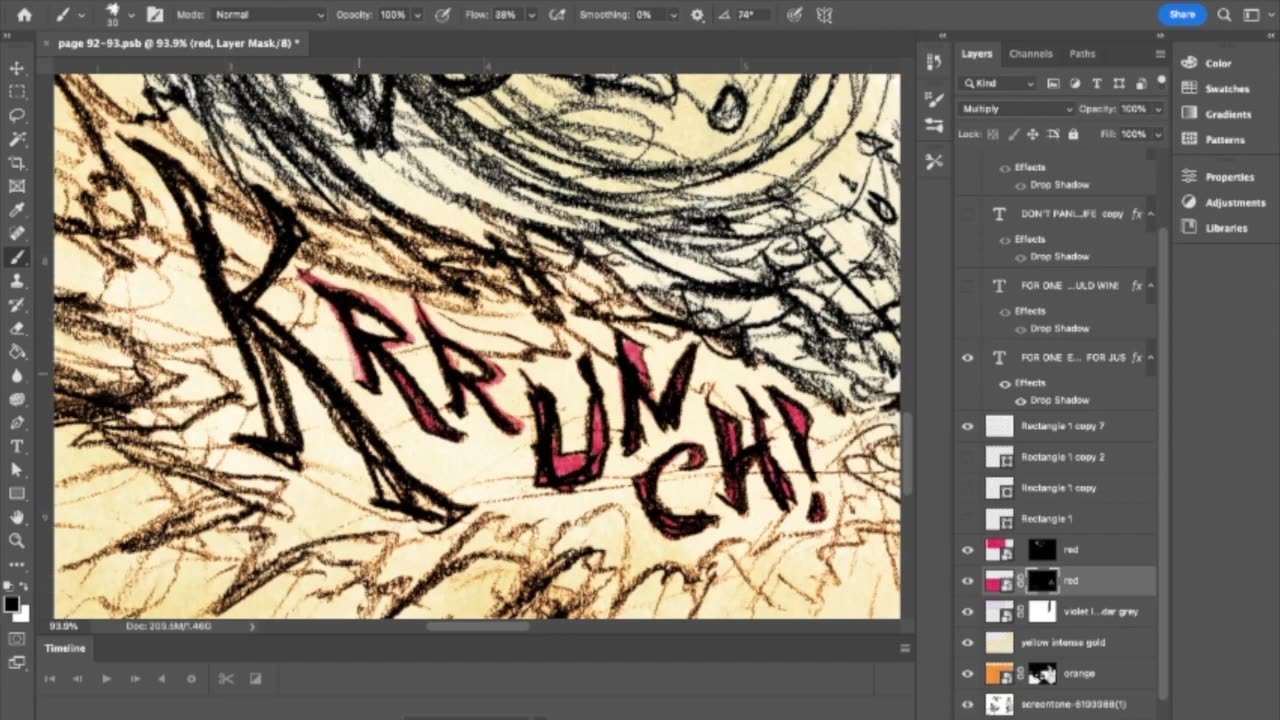Hide the orange layer
This screenshot has width=1280, height=720.
[967, 674]
